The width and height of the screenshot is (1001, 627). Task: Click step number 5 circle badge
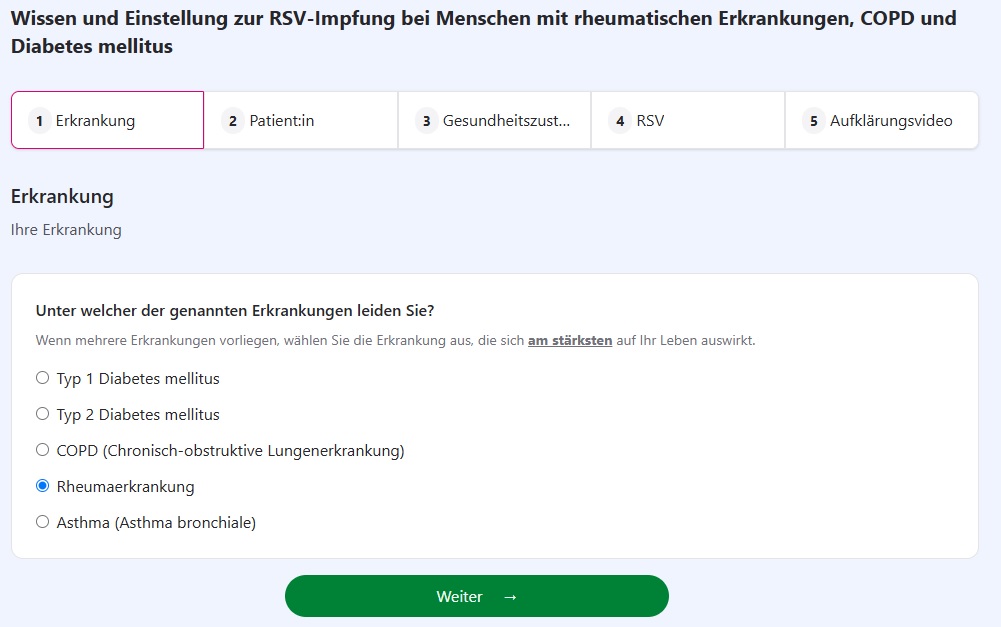click(x=813, y=121)
